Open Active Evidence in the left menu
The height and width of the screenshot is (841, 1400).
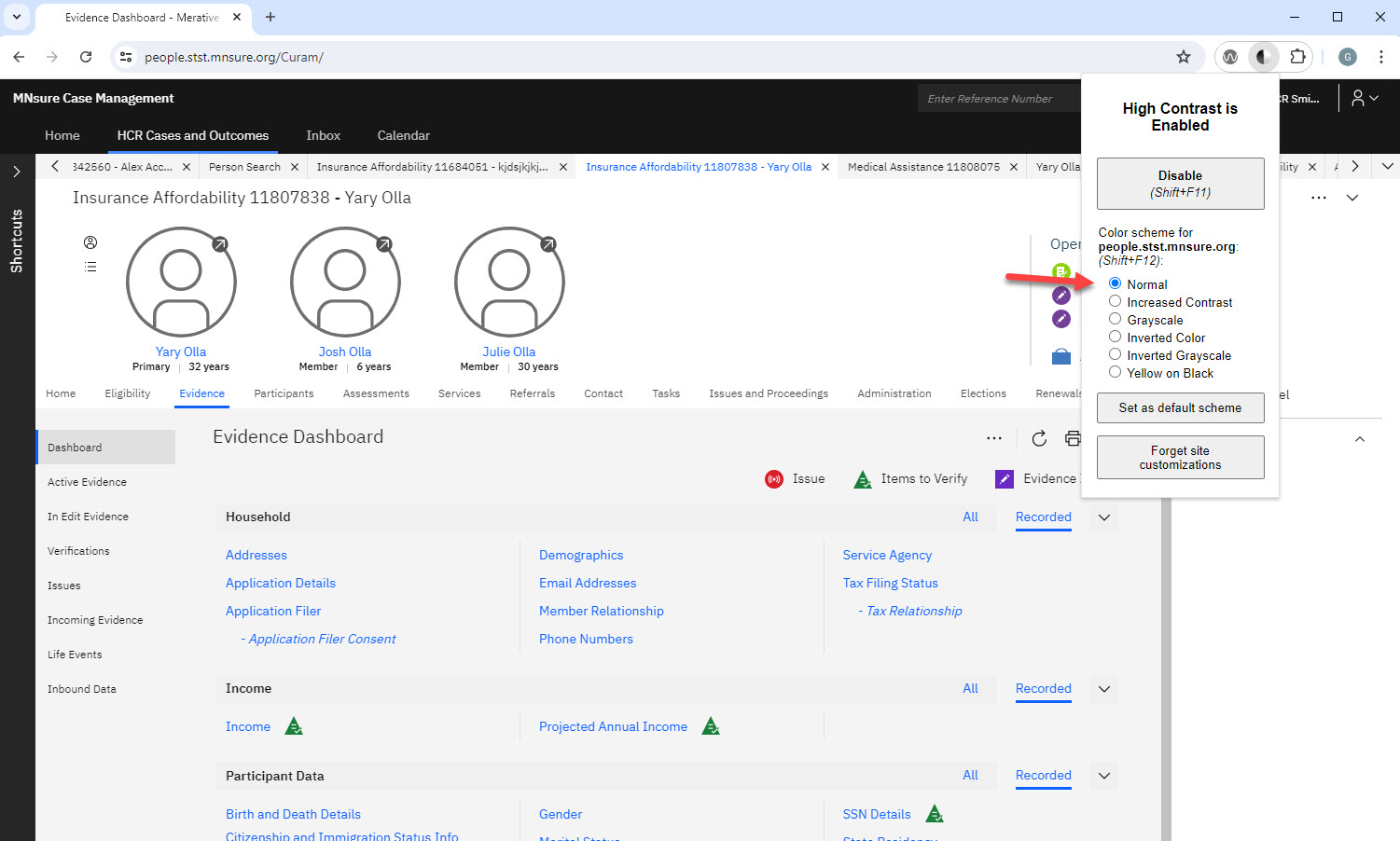tap(87, 482)
